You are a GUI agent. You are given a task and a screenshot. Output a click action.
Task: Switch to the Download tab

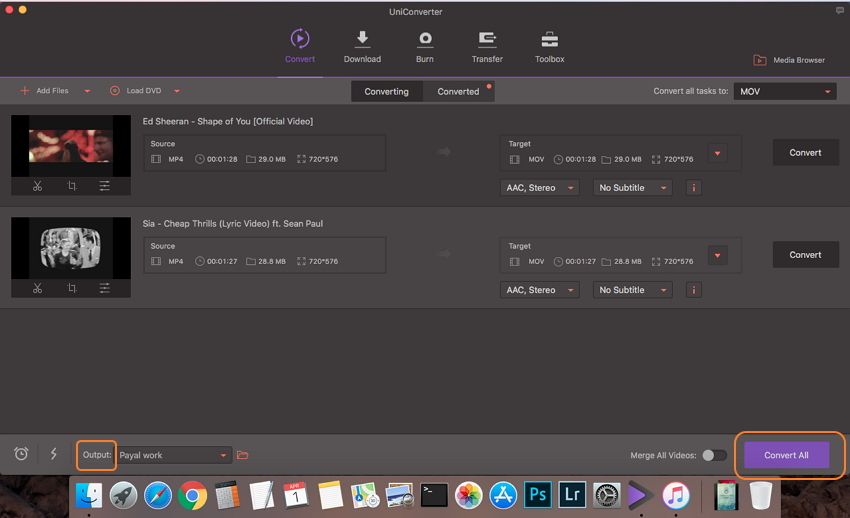tap(362, 47)
